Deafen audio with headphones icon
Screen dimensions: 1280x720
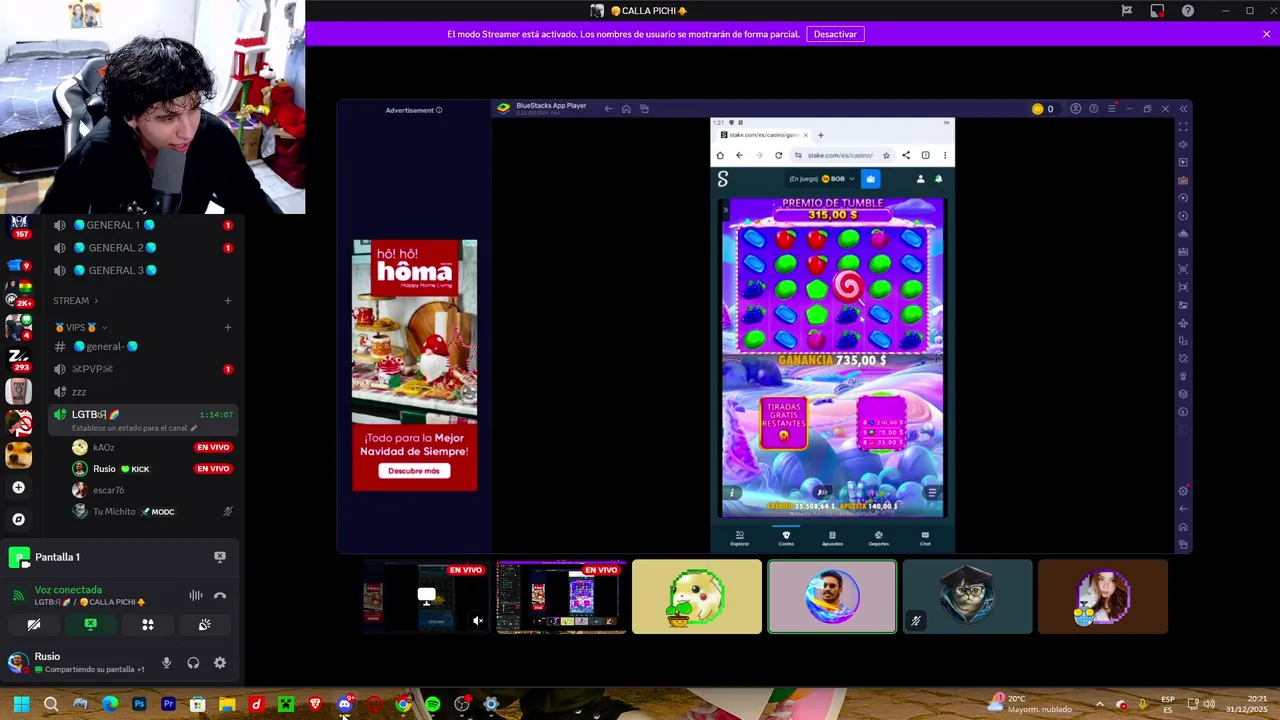tap(193, 663)
